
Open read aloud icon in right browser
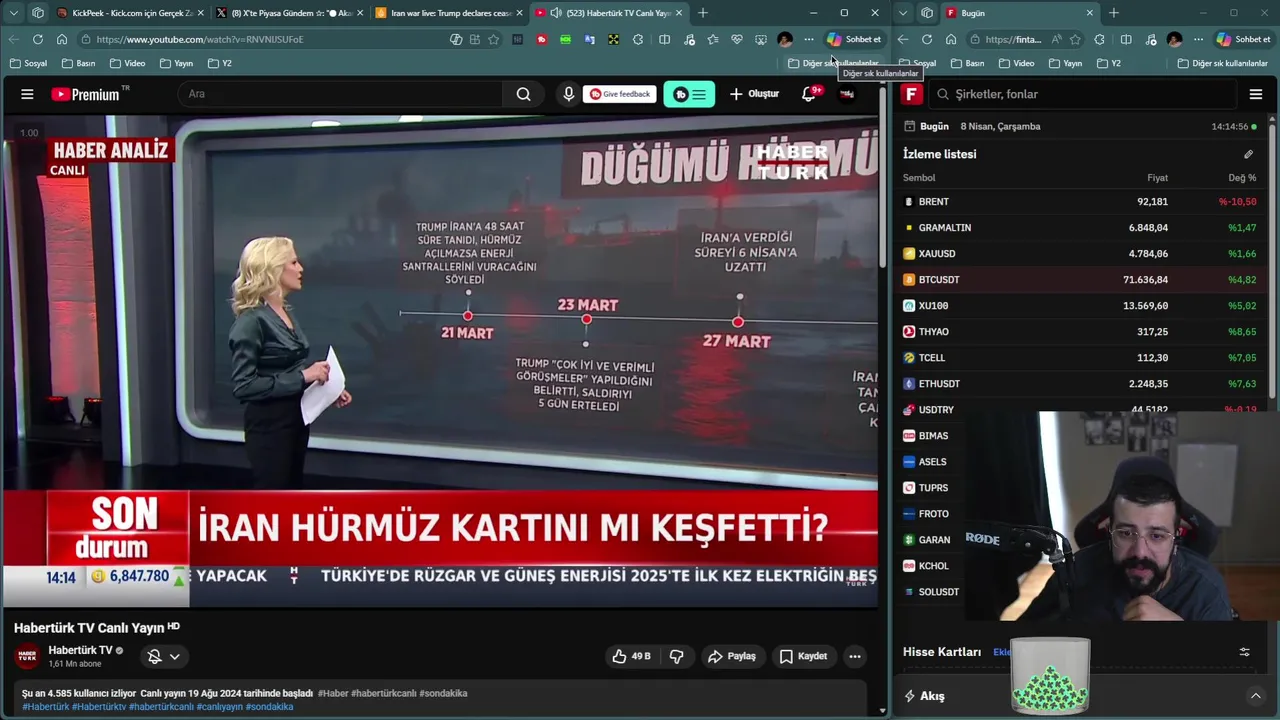[1056, 39]
